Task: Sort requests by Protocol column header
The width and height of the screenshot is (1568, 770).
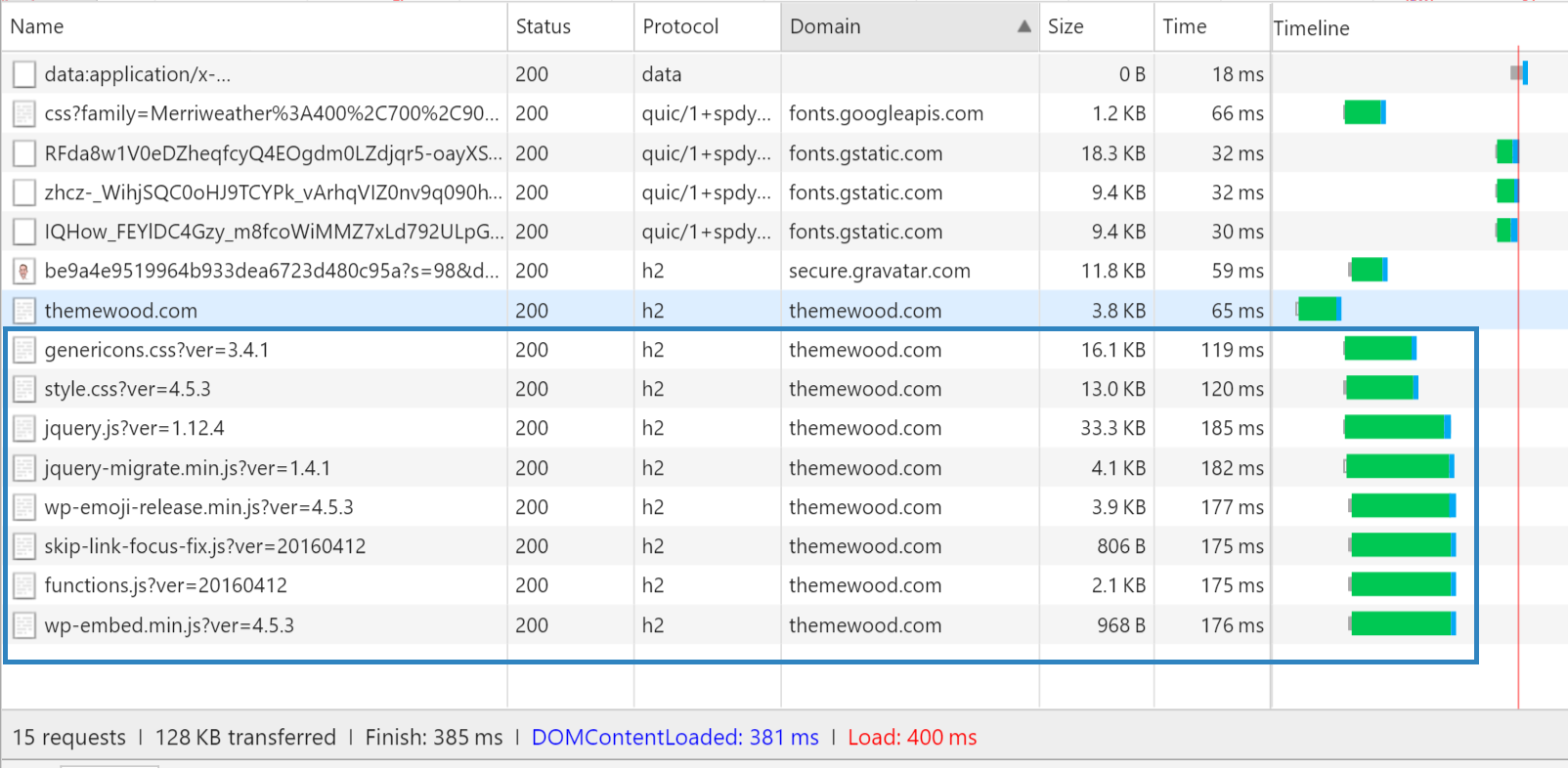Action: pos(708,26)
